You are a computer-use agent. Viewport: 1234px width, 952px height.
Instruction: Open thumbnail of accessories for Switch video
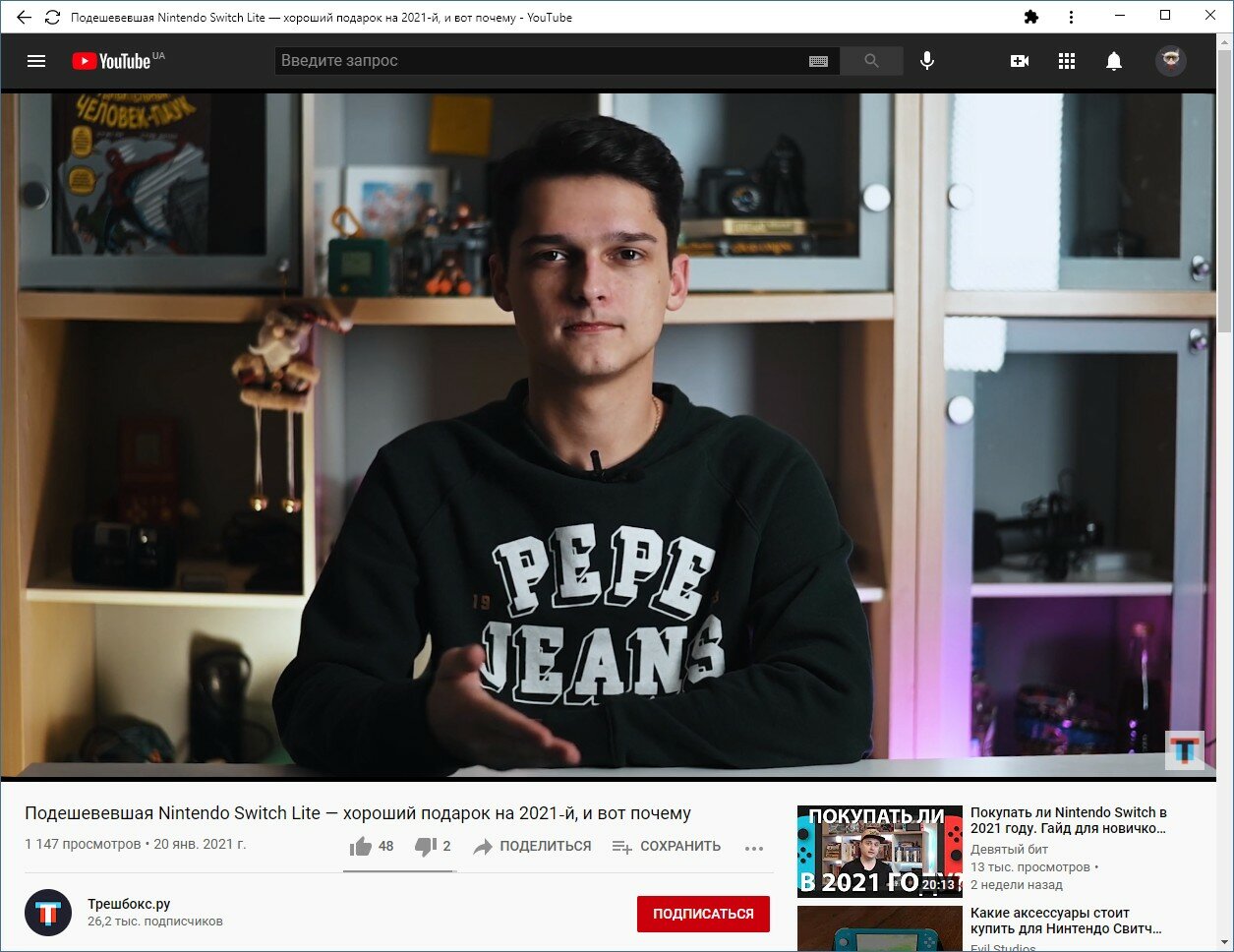point(879,928)
